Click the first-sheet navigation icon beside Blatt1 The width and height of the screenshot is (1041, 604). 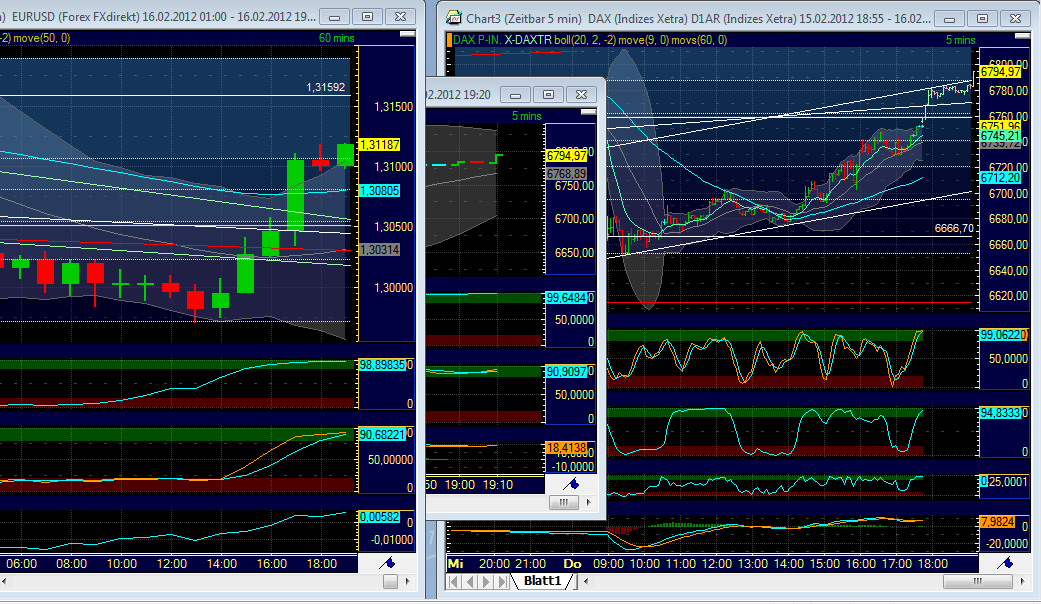tap(453, 581)
